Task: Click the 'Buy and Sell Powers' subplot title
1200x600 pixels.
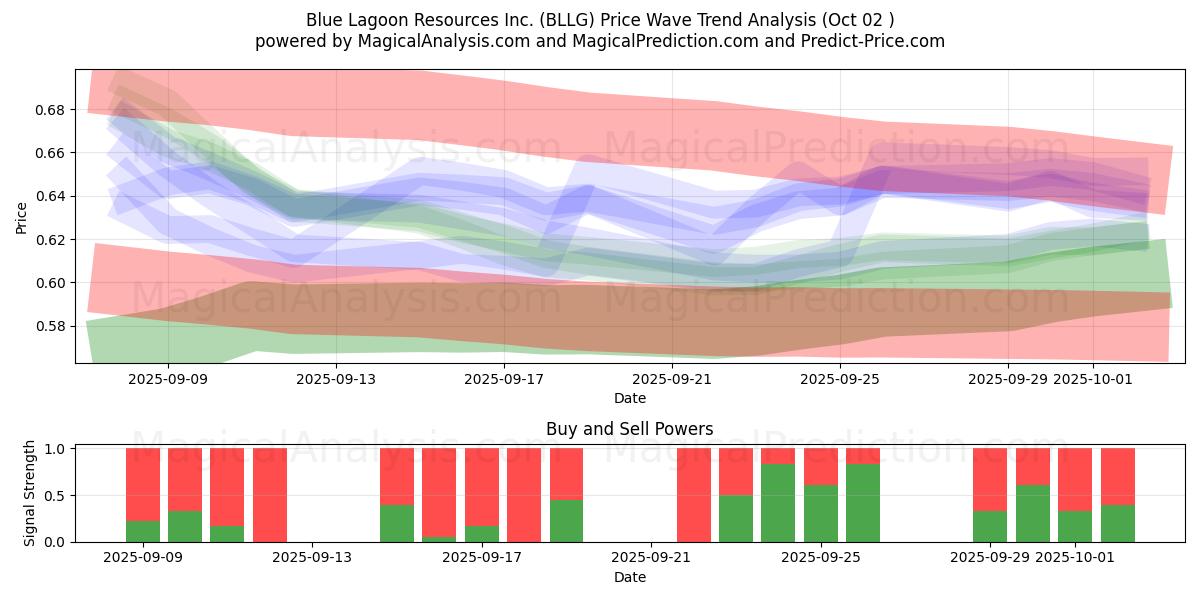Action: tap(629, 429)
